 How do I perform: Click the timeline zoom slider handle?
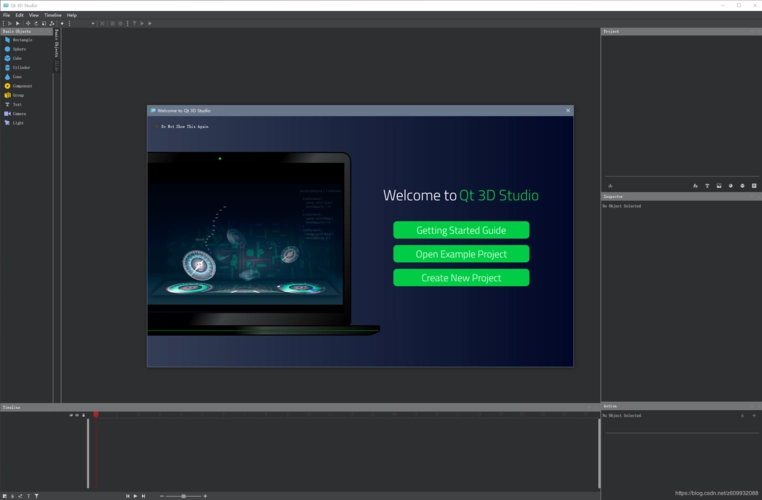[183, 496]
